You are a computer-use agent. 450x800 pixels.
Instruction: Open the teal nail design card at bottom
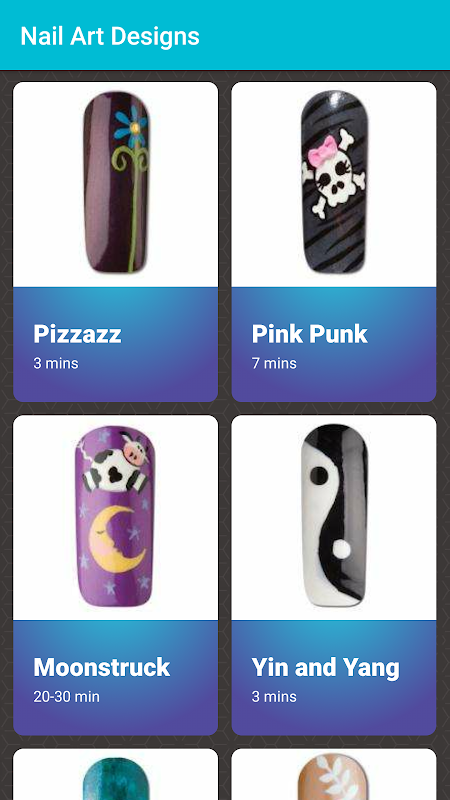click(115, 774)
